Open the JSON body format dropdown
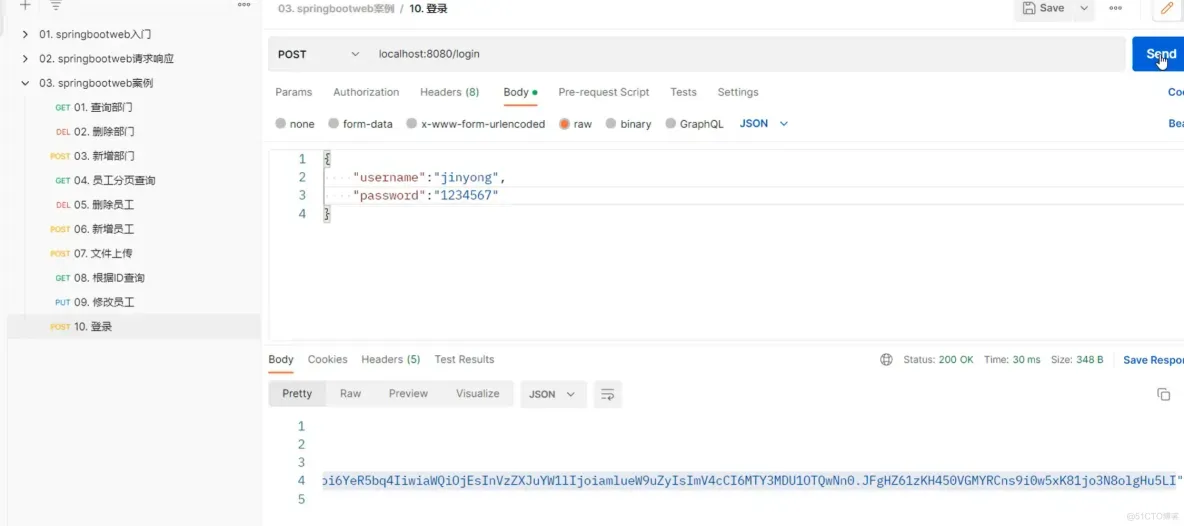Screen dimensions: 1184x526 [x=763, y=123]
